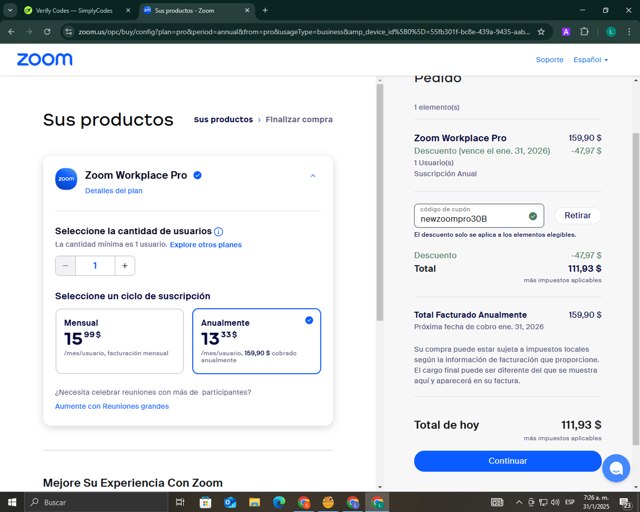Click the green coupon validation checkmark
The height and width of the screenshot is (512, 640).
tap(533, 216)
